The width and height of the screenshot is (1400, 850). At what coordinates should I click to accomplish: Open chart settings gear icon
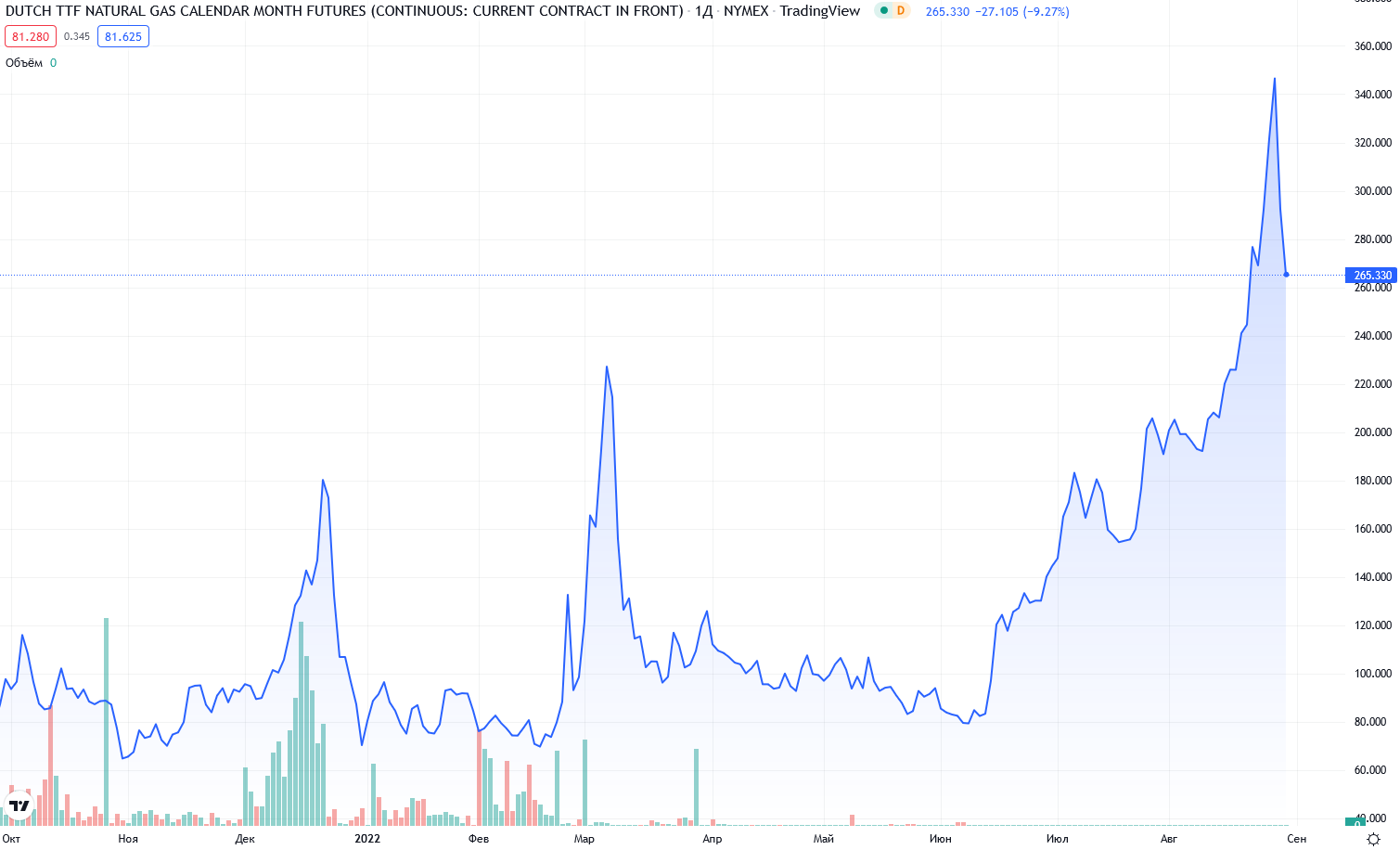[1373, 839]
